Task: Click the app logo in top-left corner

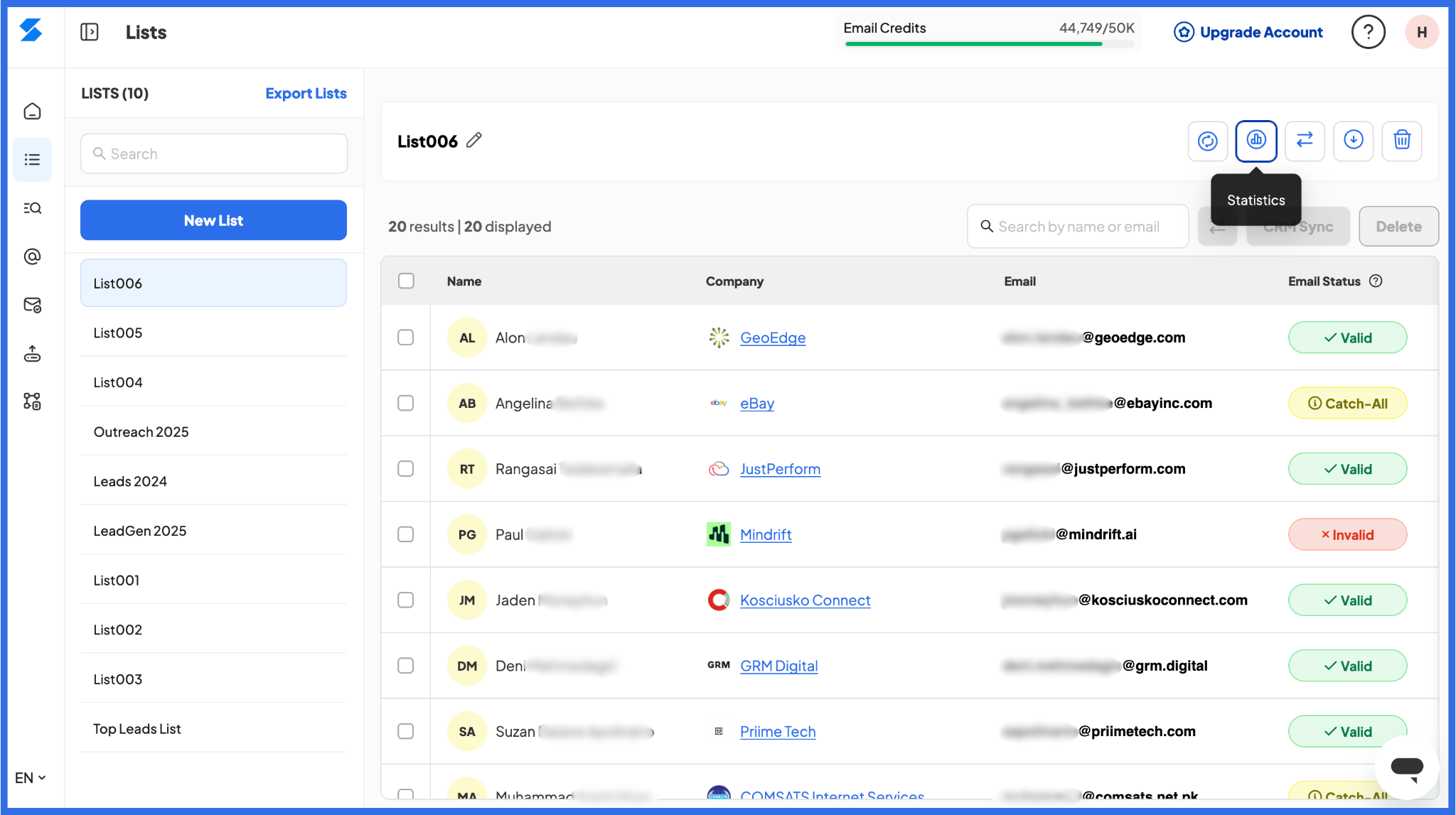Action: pos(31,31)
